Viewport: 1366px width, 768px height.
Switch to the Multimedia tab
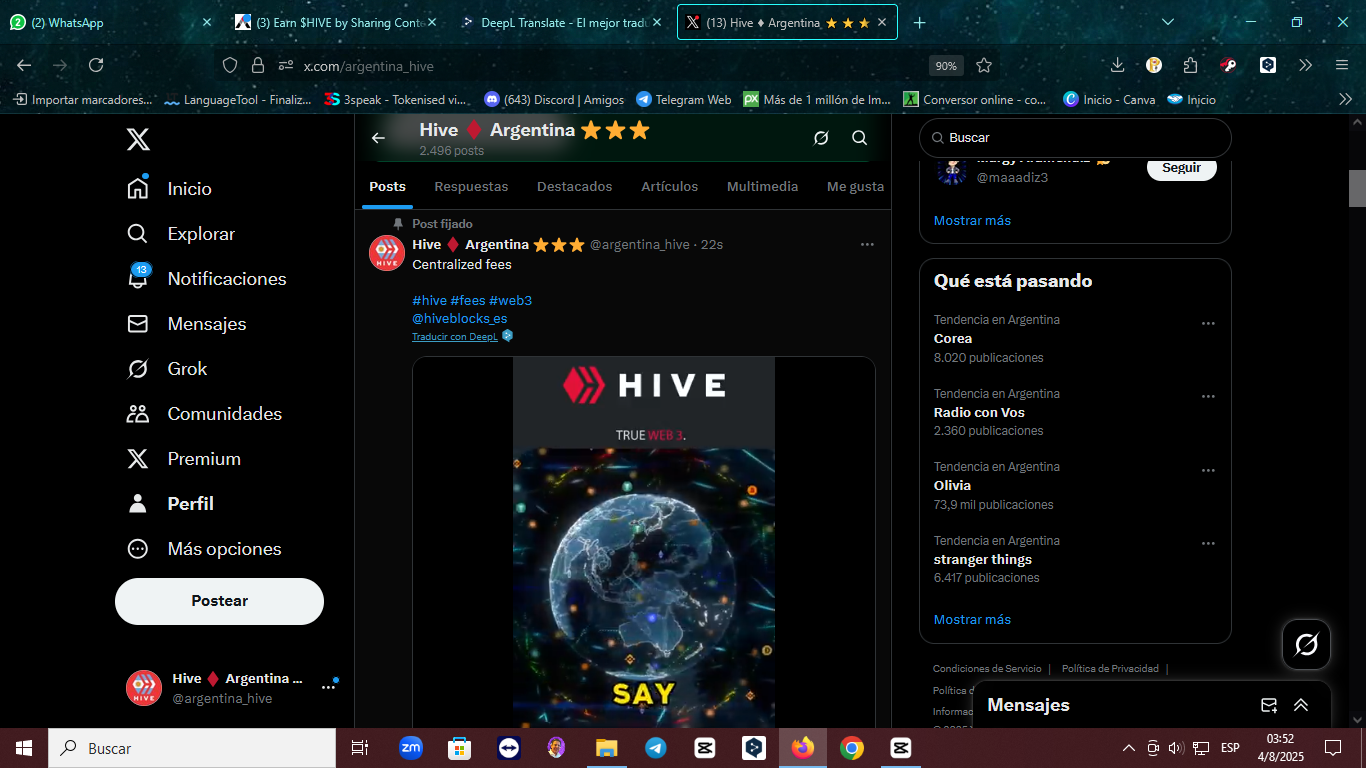click(x=763, y=187)
